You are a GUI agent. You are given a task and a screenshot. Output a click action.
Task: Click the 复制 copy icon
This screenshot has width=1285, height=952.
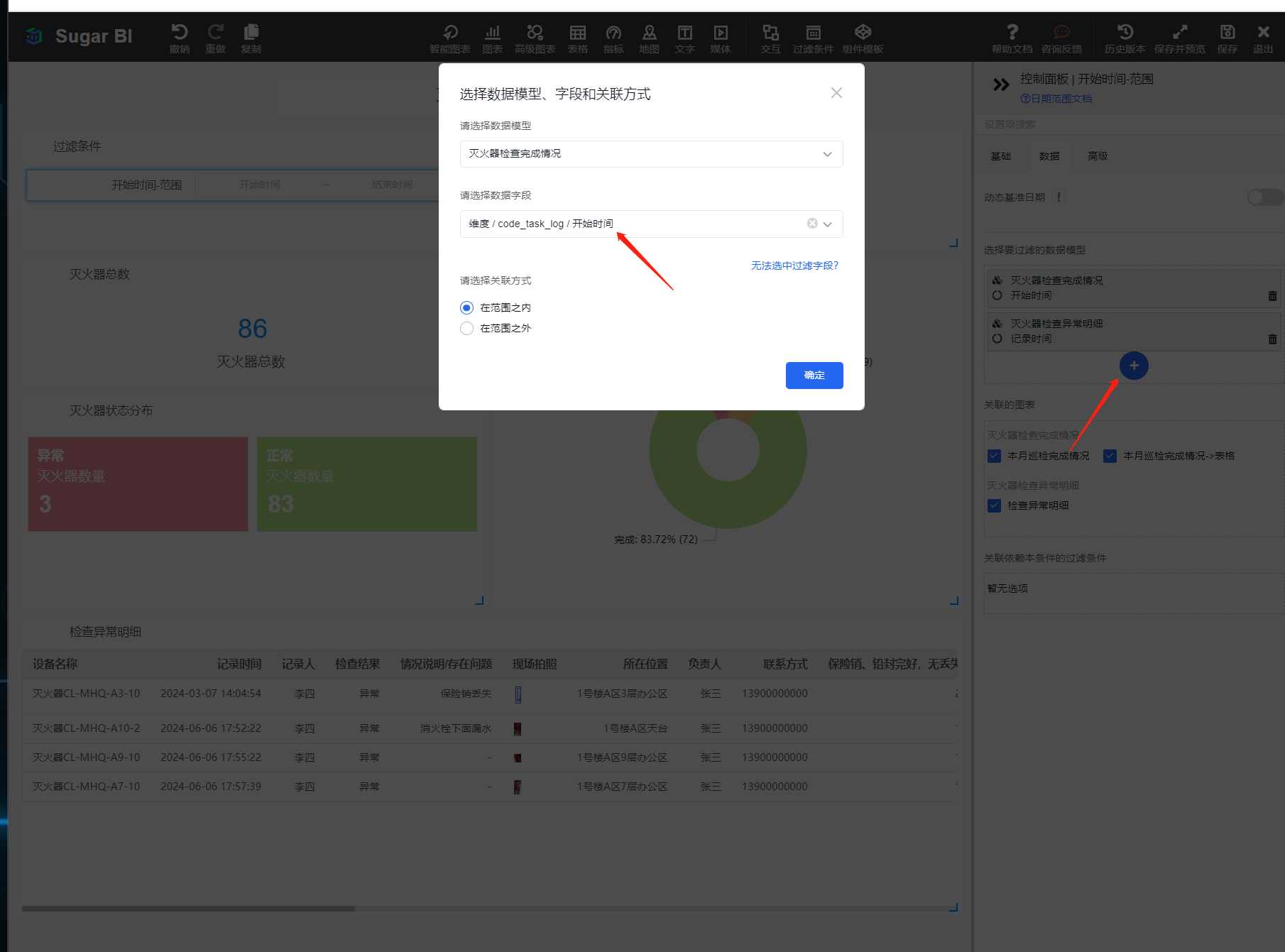point(251,32)
